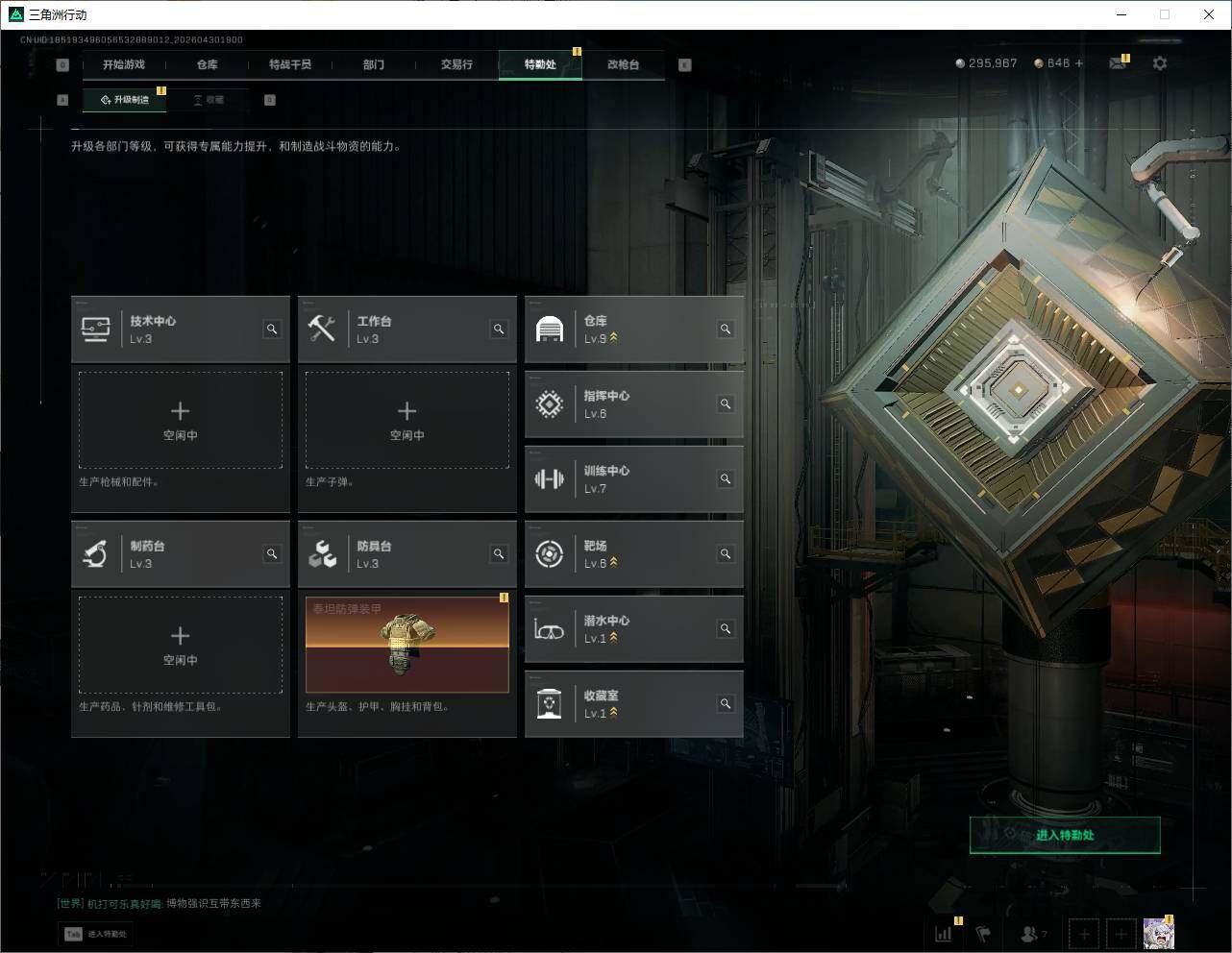Invite teammate via slot beside avatar
This screenshot has width=1232, height=953.
1121,933
